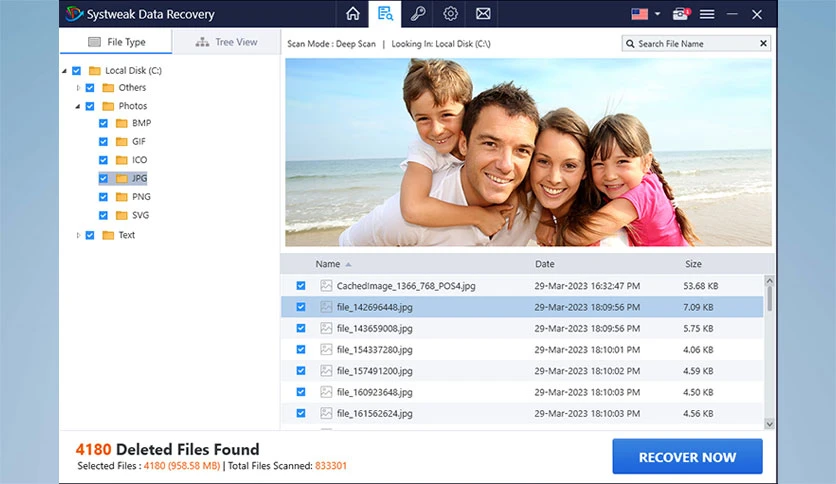Select the BMP folder icon
836x484 pixels.
pos(122,123)
